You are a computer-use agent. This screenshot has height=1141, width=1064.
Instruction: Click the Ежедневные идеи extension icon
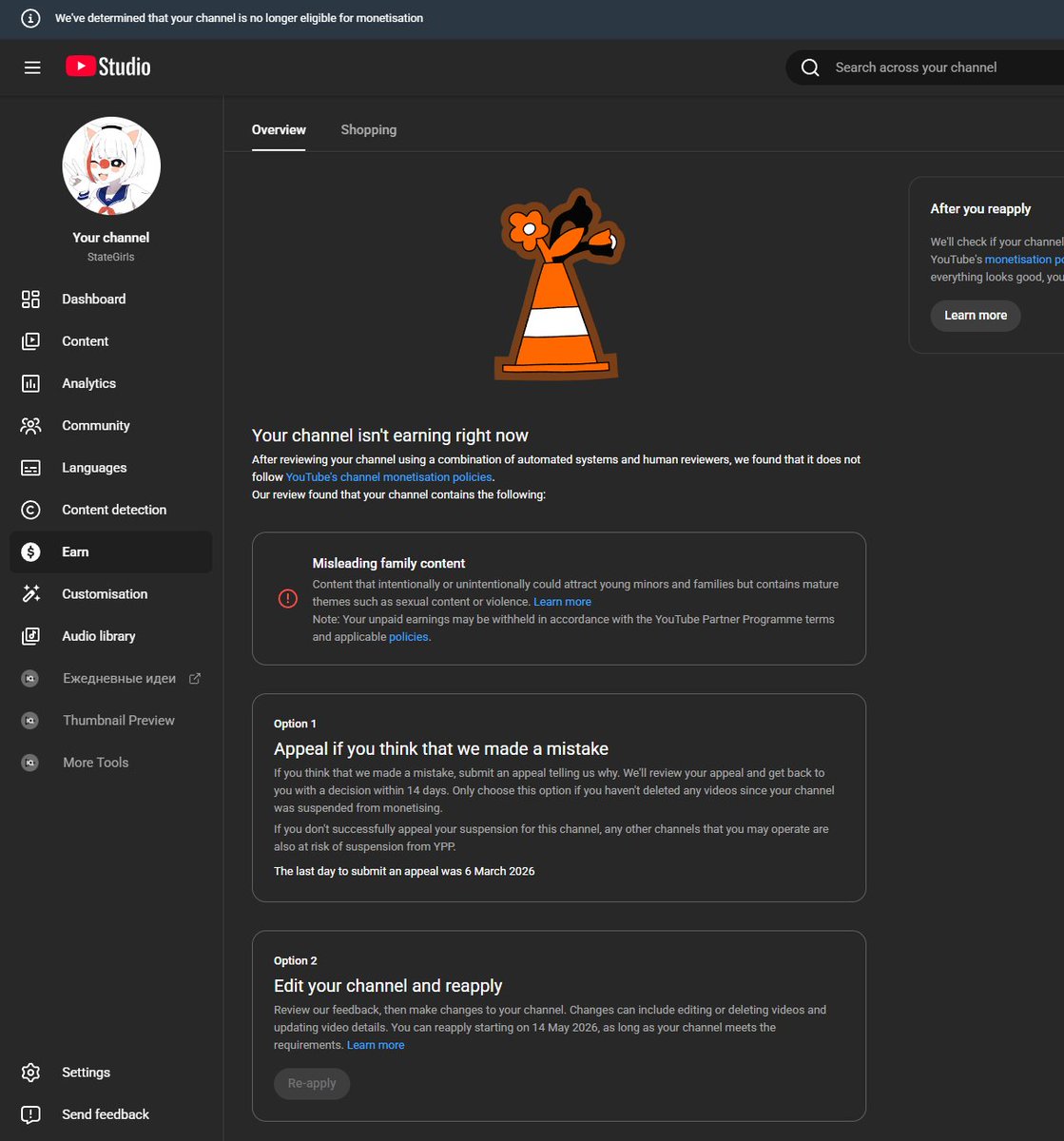coord(30,678)
